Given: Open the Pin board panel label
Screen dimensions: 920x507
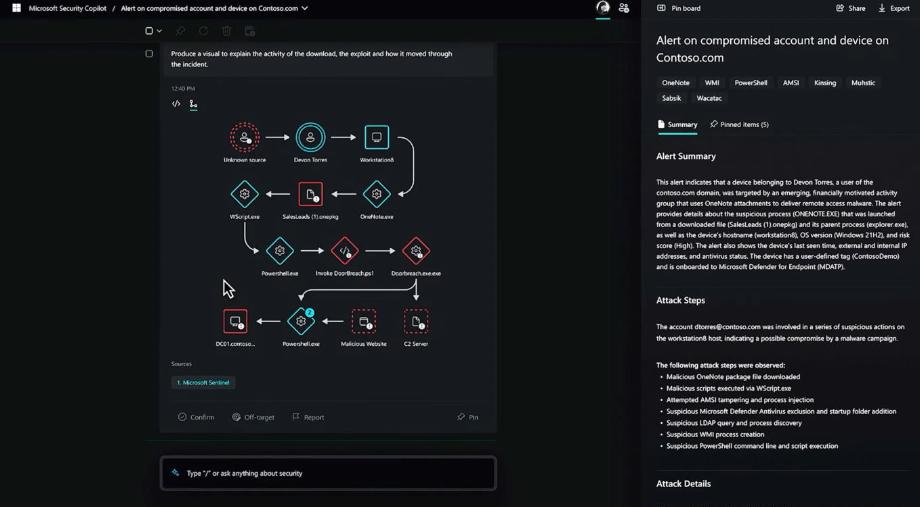Looking at the screenshot, I should click(678, 8).
